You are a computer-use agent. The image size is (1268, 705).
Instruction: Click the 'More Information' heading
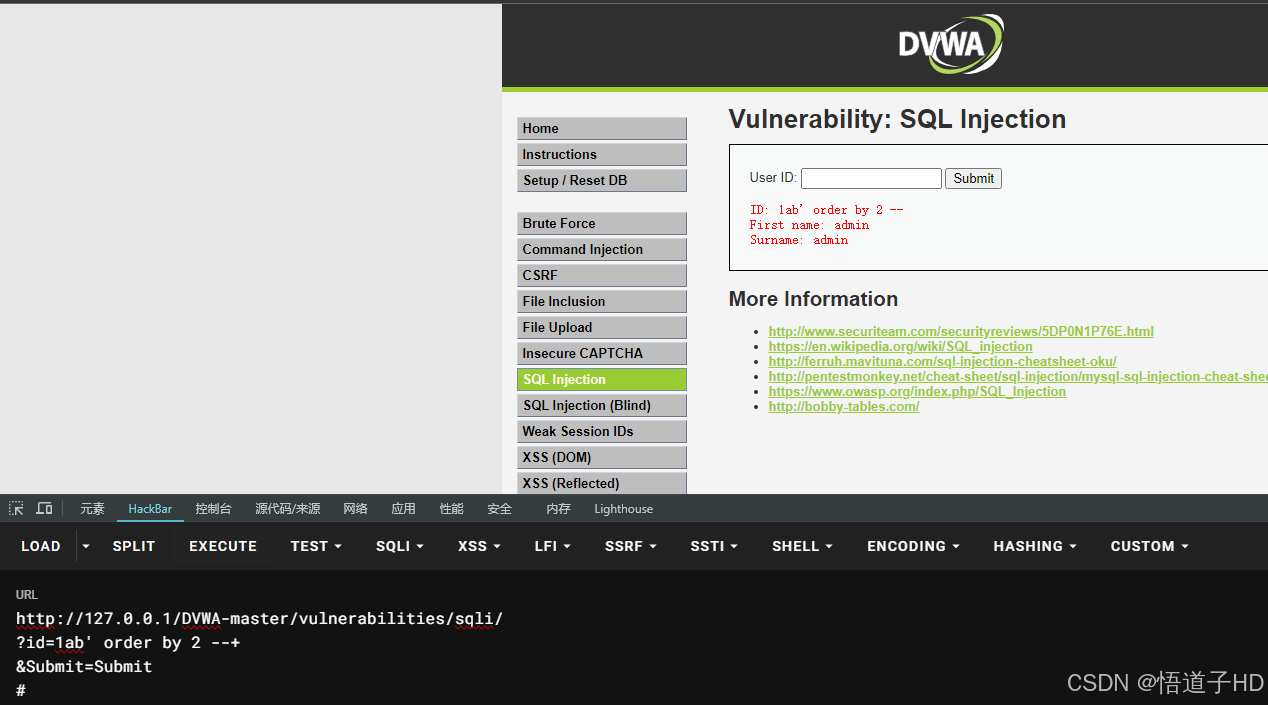coord(813,299)
